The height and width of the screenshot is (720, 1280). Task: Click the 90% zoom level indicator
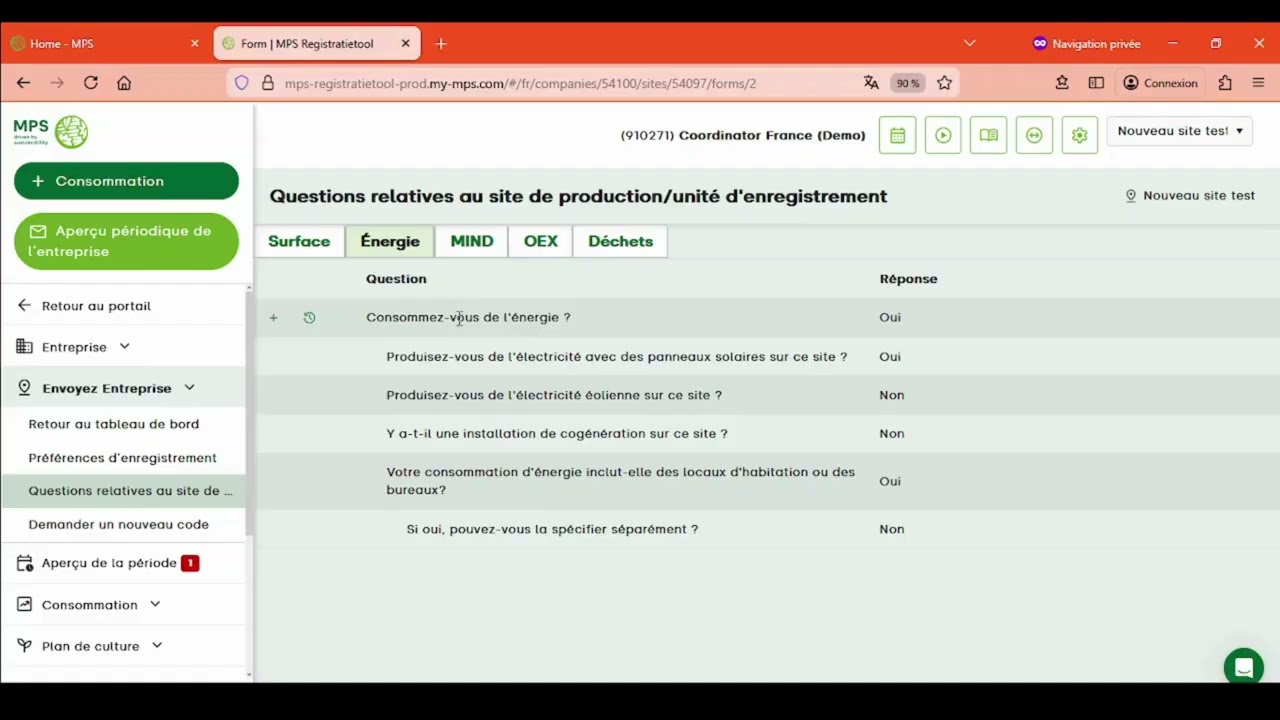pyautogui.click(x=907, y=83)
